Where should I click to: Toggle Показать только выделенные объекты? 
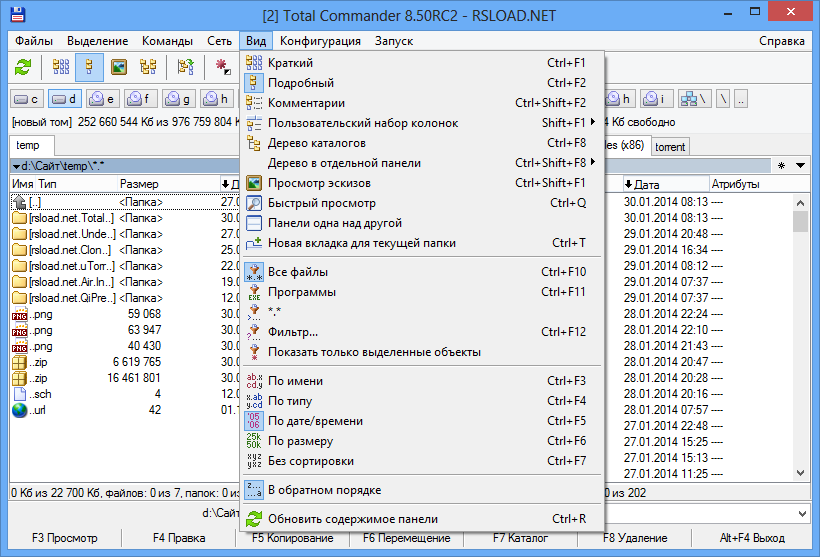[x=422, y=352]
